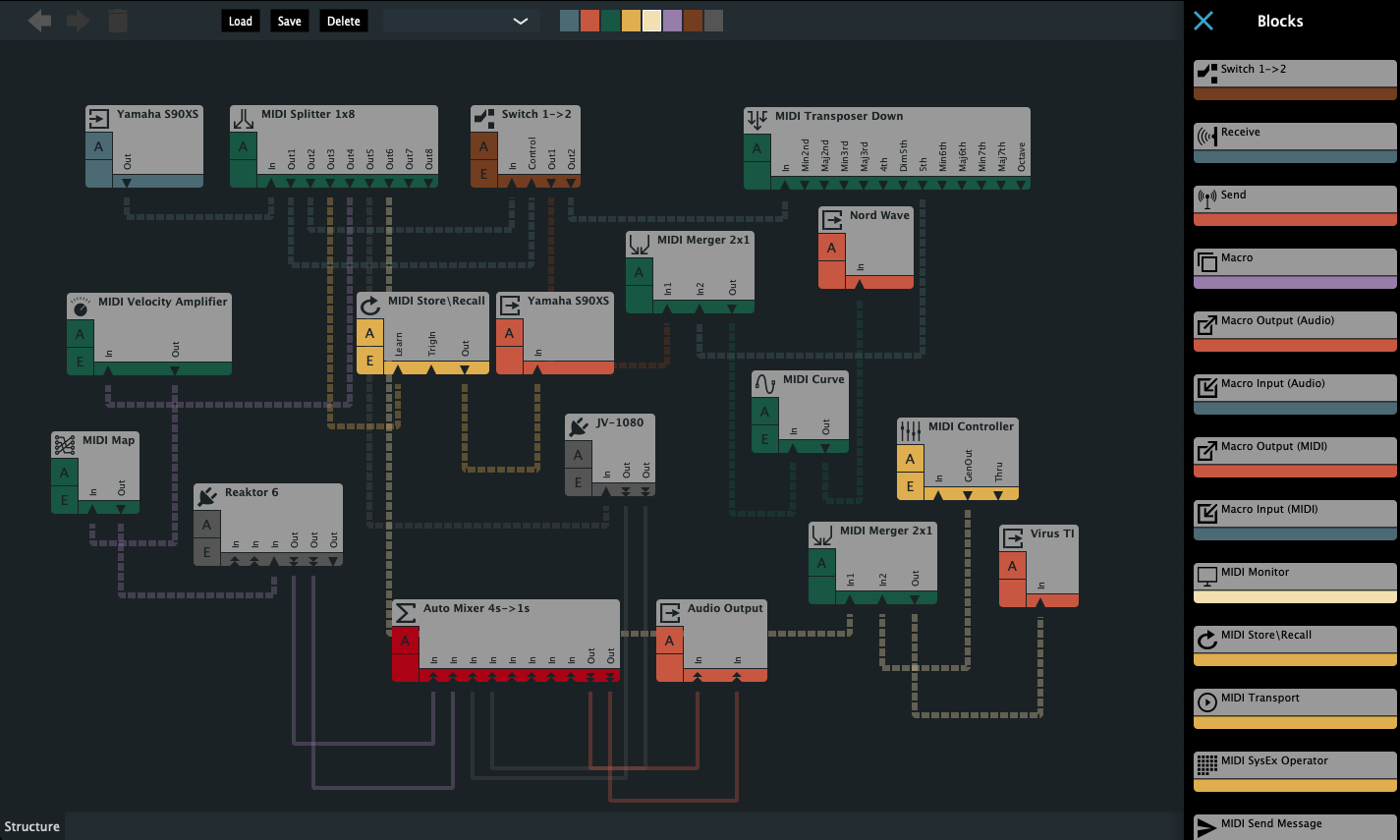This screenshot has width=1400, height=840.
Task: Select Macro Output (Audio) in Blocks list
Action: (x=1295, y=331)
